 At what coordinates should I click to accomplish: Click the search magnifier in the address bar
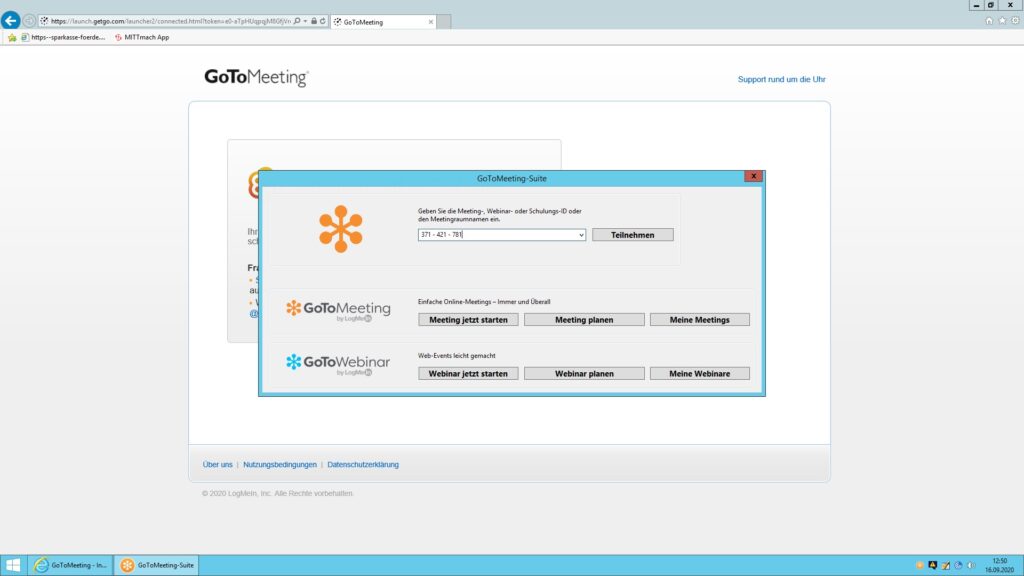click(x=297, y=22)
